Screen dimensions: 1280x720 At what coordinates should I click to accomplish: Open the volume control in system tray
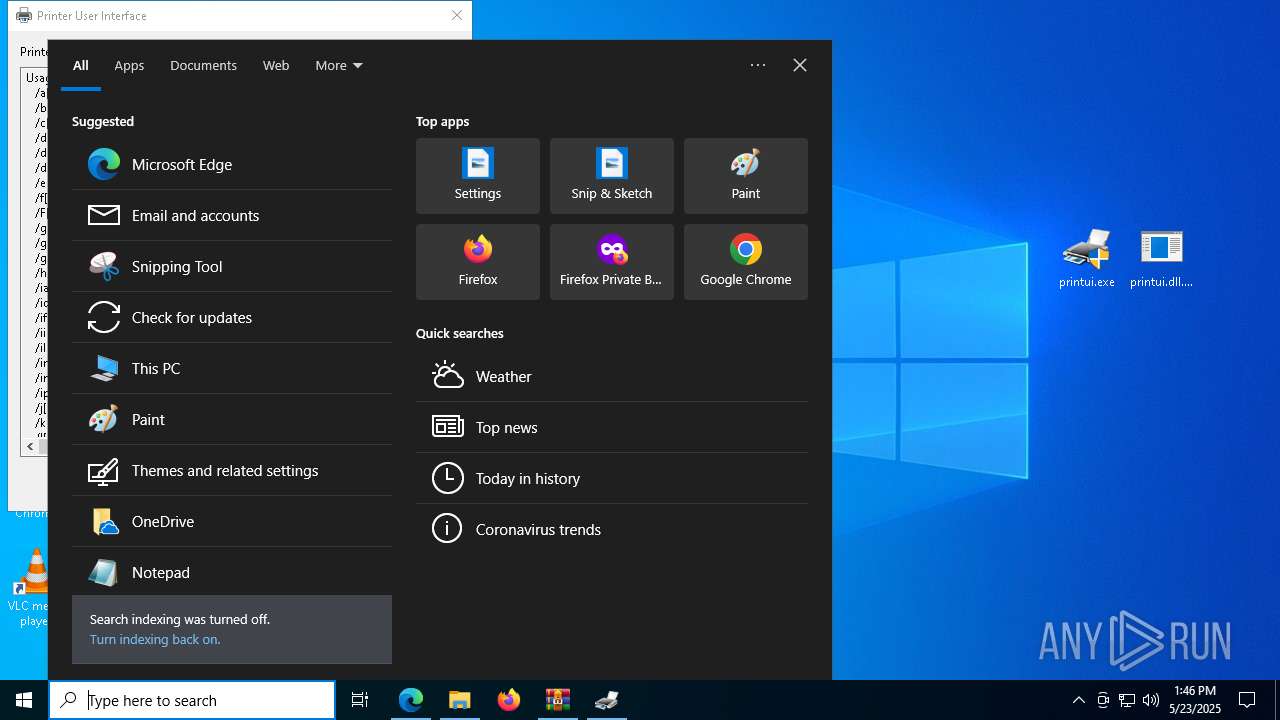(1151, 700)
